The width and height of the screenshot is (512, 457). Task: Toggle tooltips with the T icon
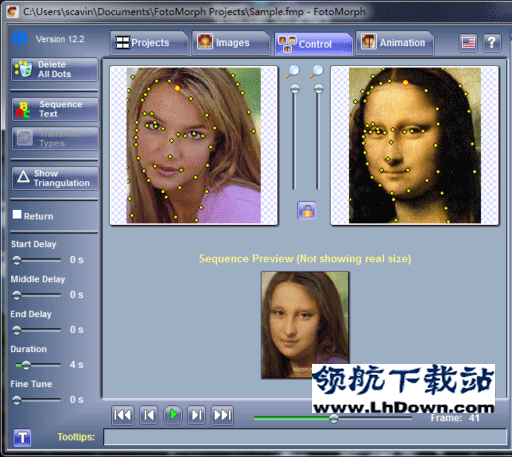tap(22, 437)
